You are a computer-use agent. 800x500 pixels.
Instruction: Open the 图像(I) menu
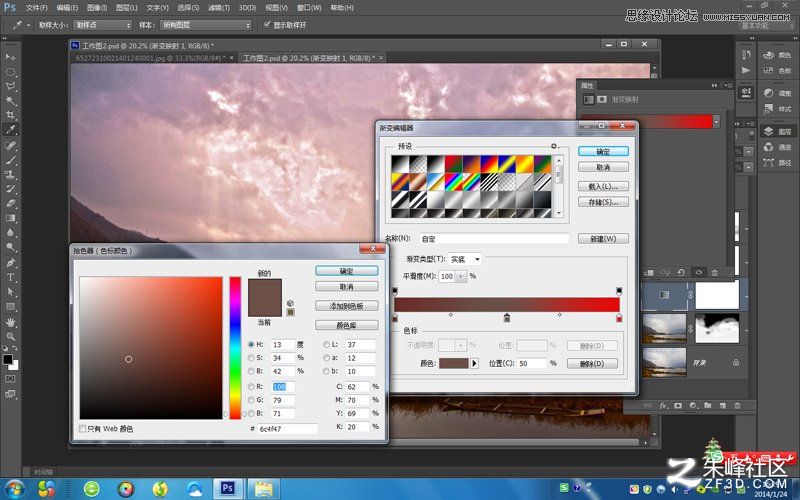[x=97, y=8]
